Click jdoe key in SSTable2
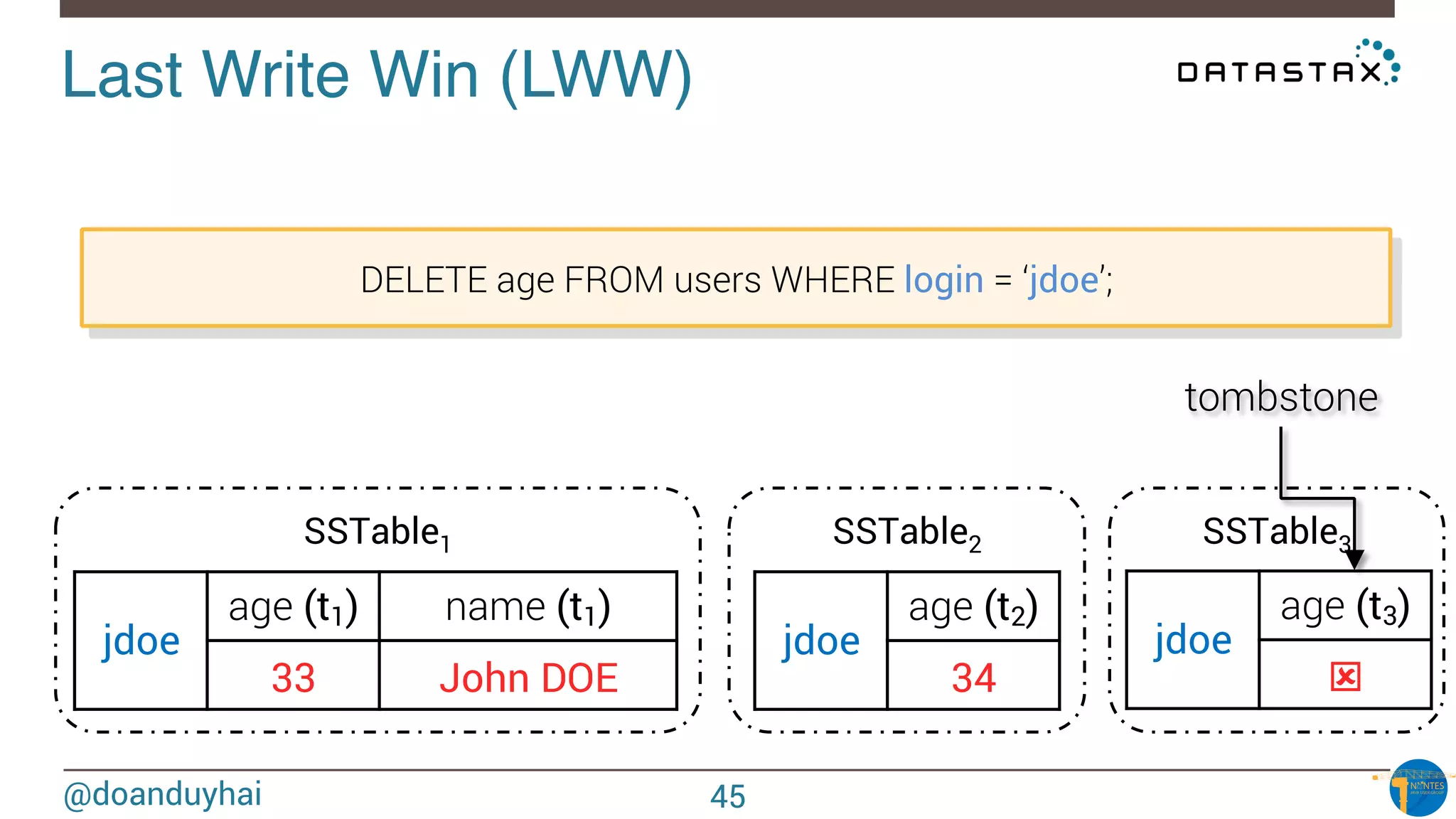 coord(821,641)
